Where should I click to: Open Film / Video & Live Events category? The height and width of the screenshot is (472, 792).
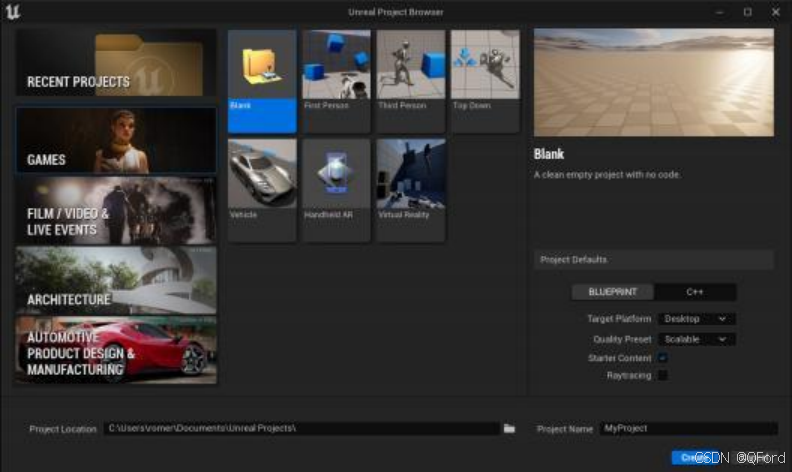tap(116, 210)
